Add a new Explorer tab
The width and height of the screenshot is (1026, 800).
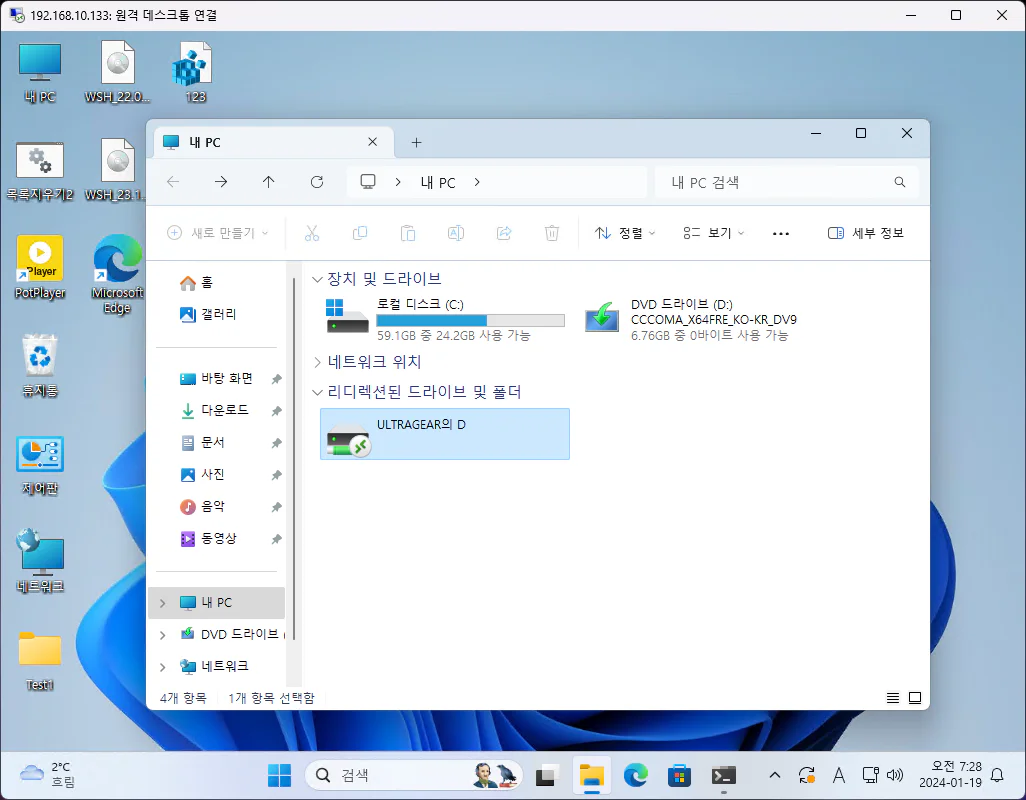416,143
